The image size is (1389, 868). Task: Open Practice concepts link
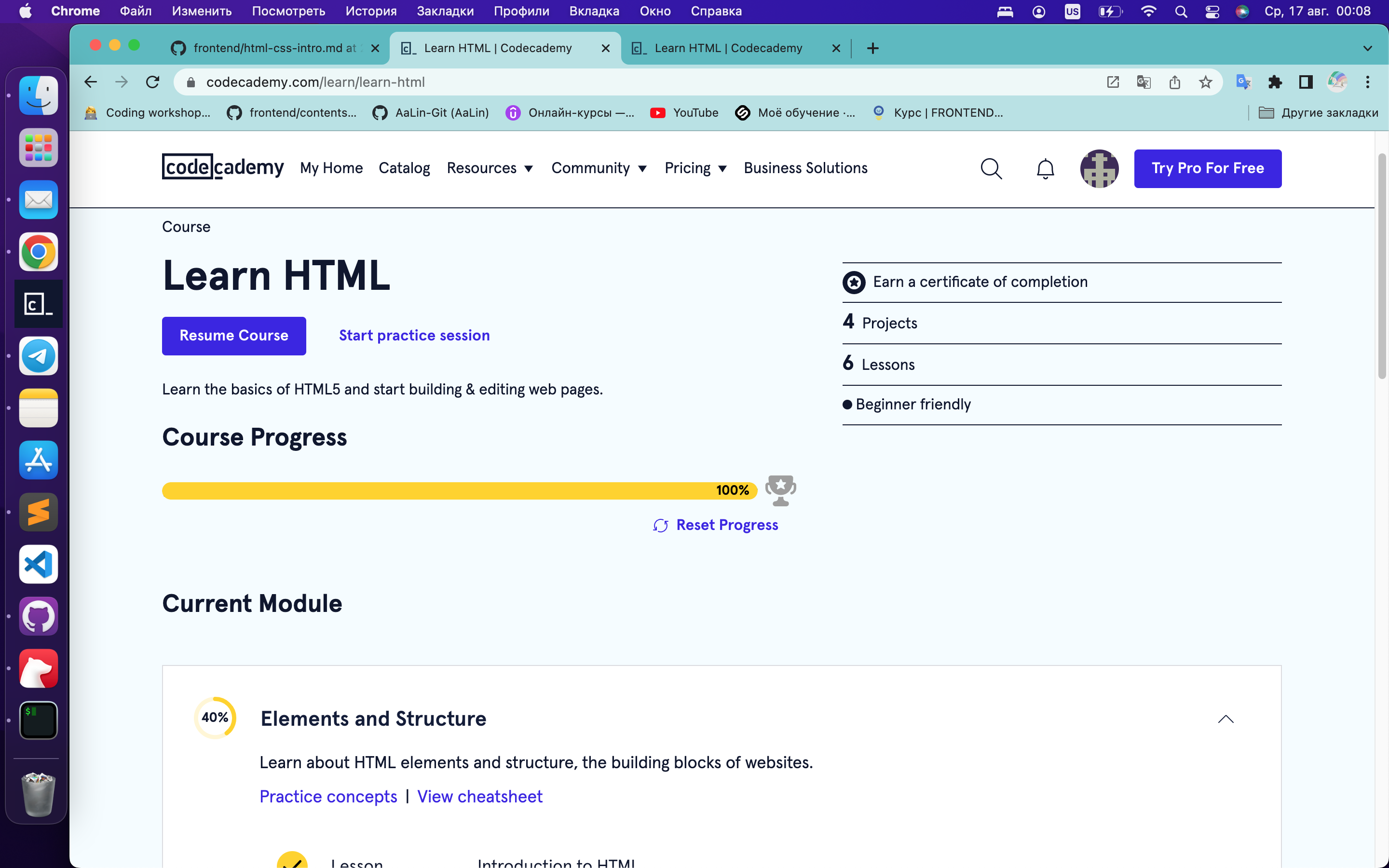pos(328,797)
